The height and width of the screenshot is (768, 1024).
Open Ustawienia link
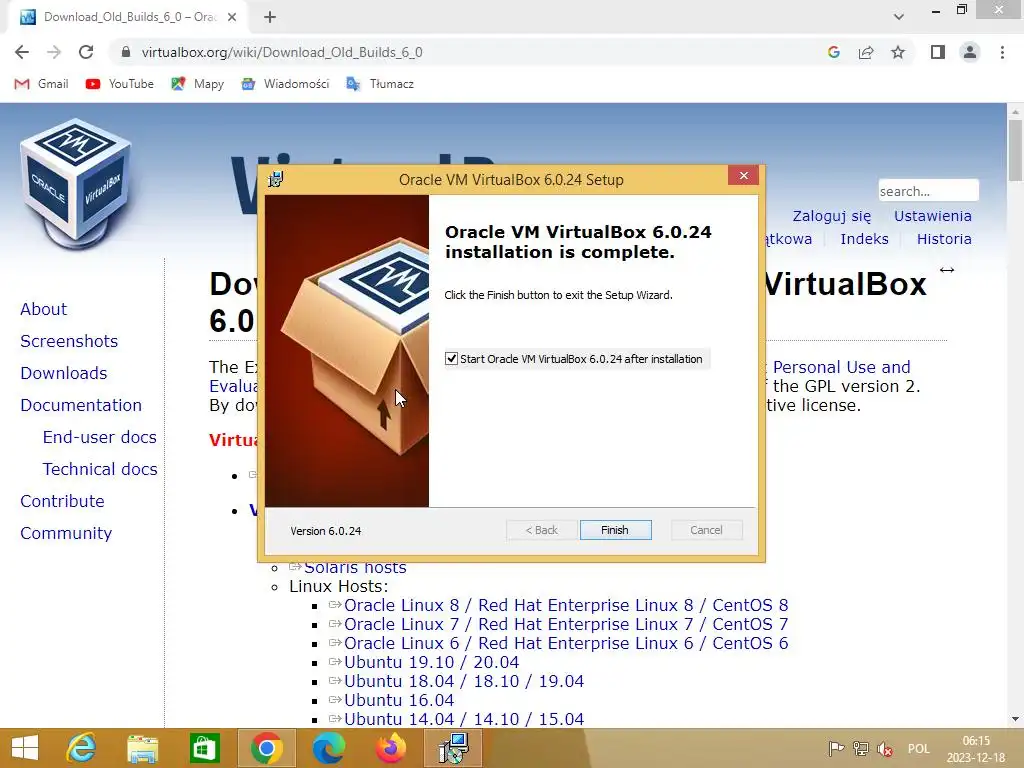click(x=933, y=216)
